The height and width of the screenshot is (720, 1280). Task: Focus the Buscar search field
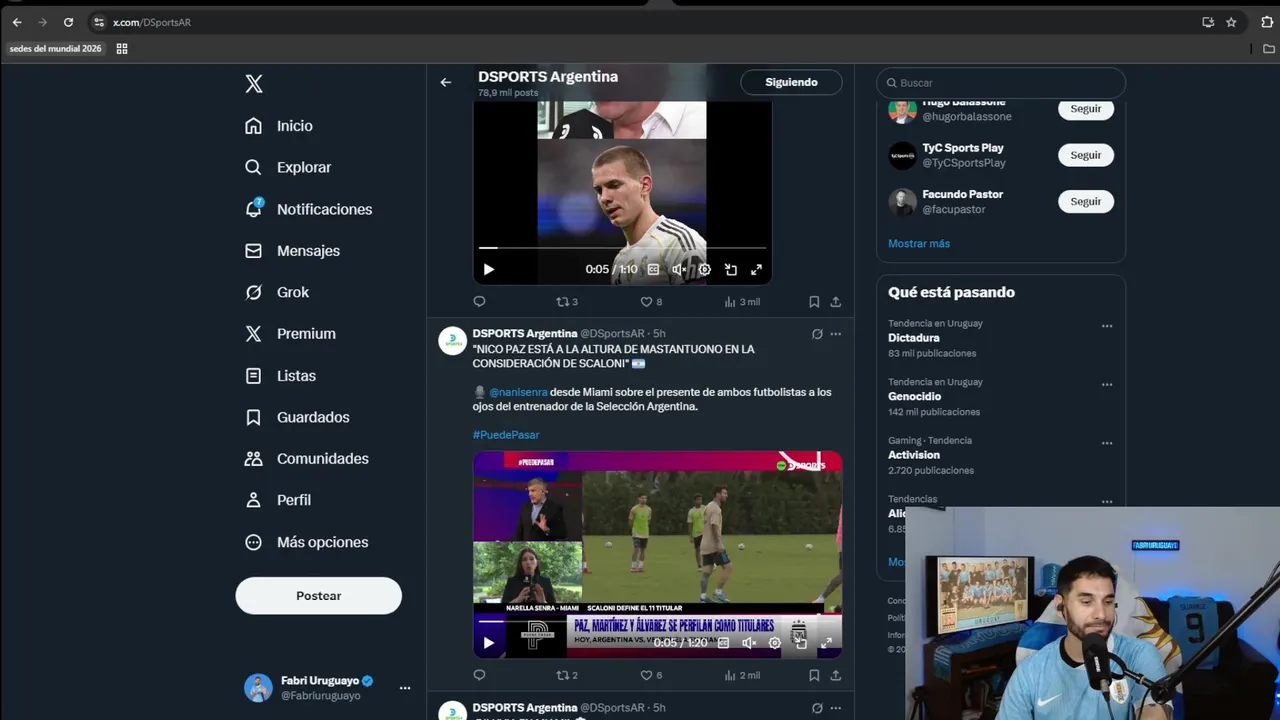[x=1001, y=83]
